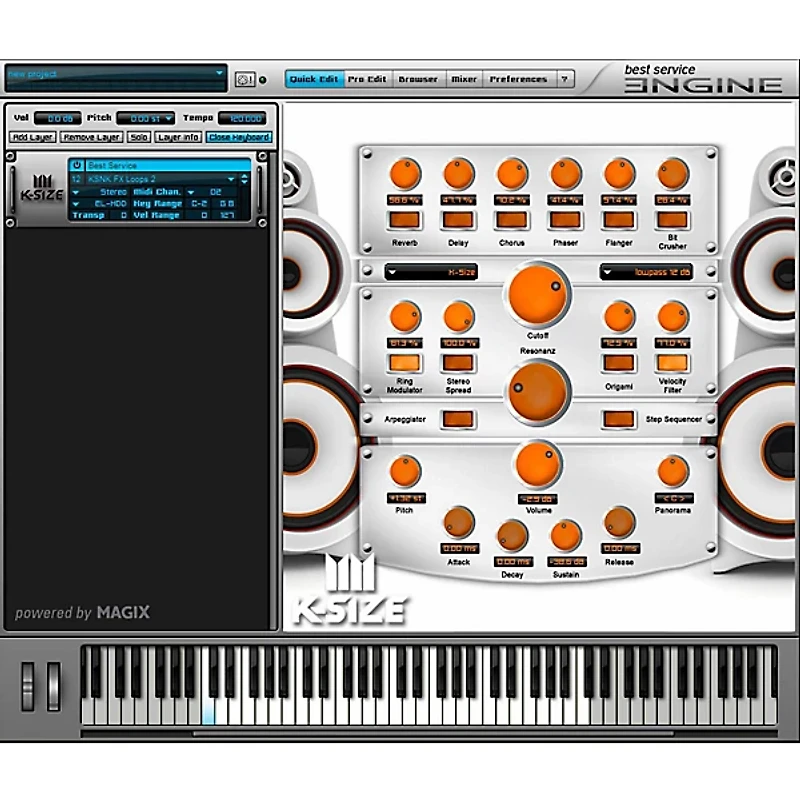Click the layer power icon beside Best Service
Image resolution: width=800 pixels, height=800 pixels.
[76, 166]
